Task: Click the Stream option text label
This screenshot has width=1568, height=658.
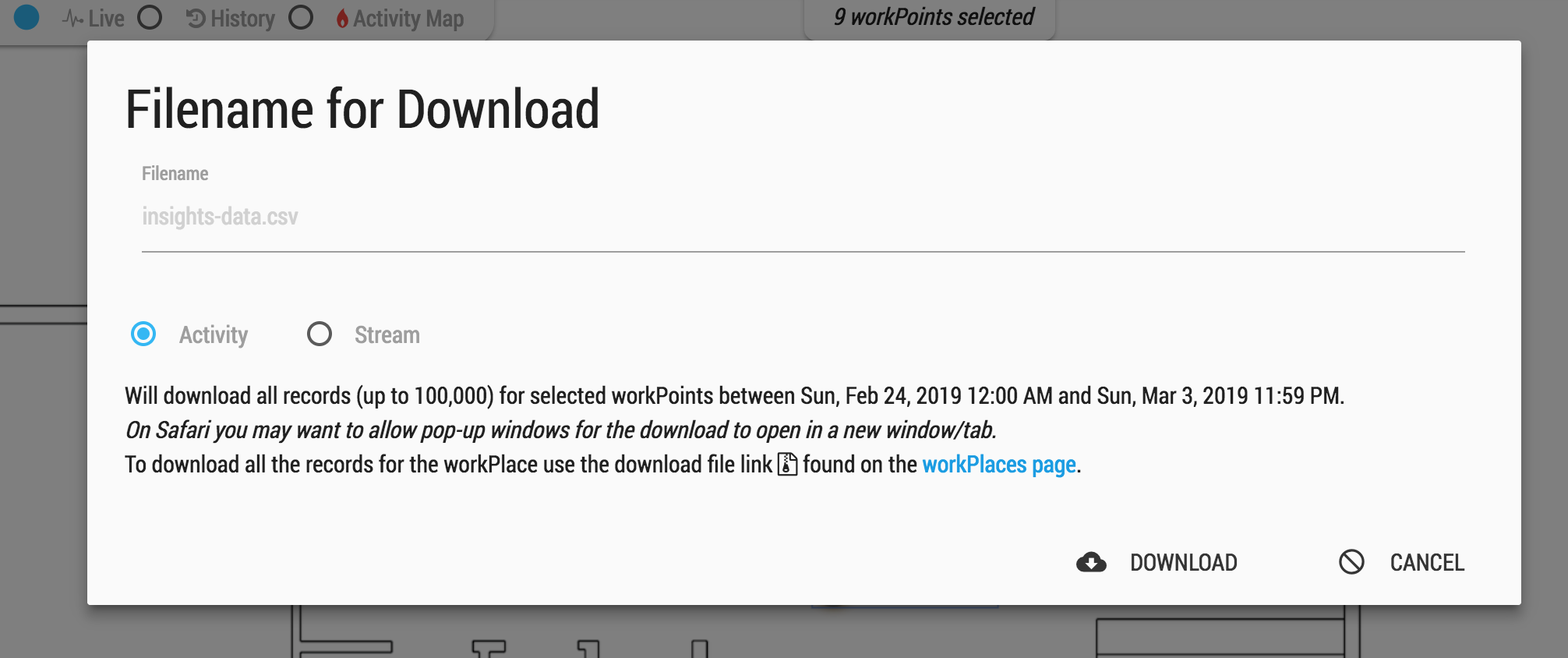Action: coord(387,335)
